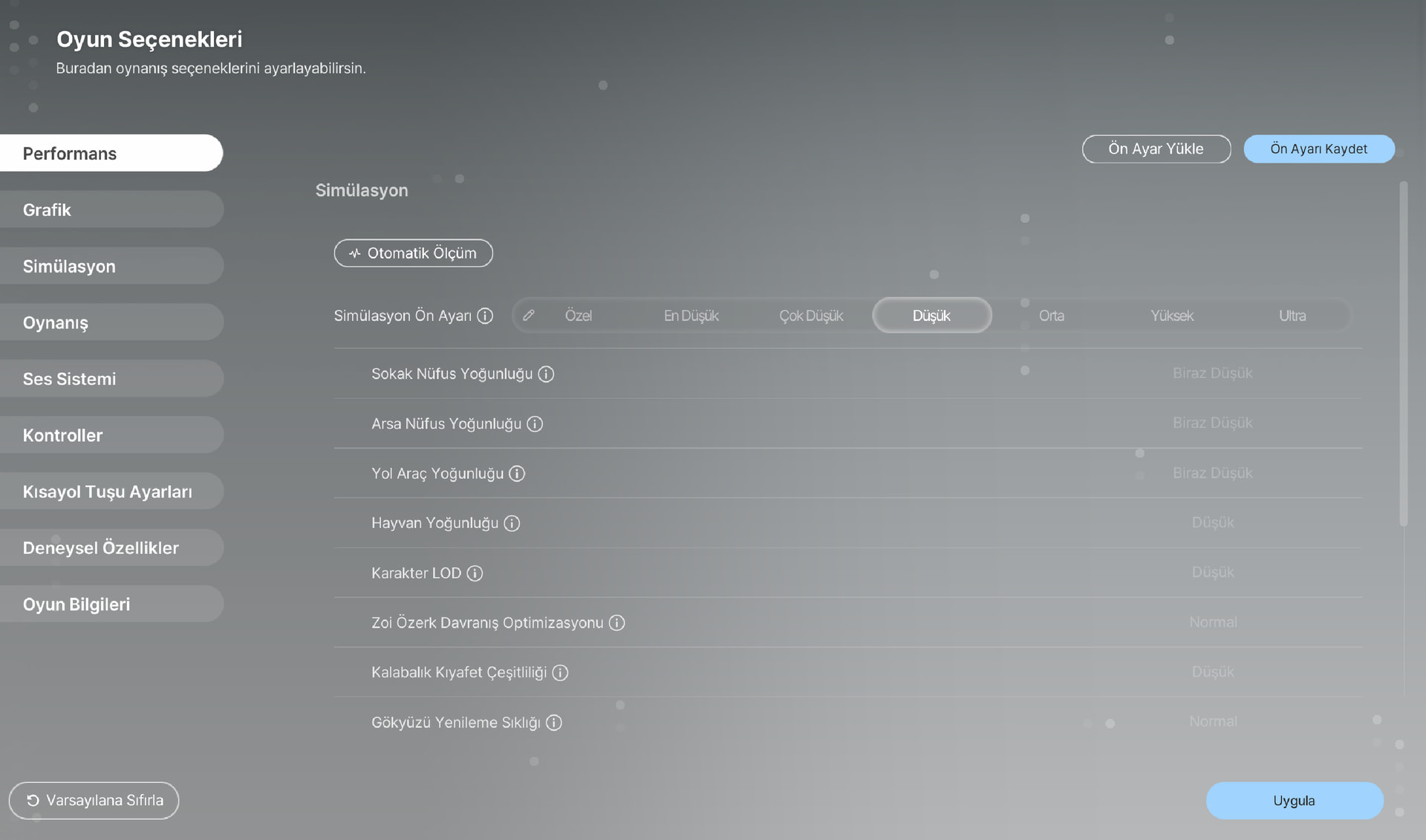Open the Performans settings tab
This screenshot has height=840, width=1426.
[x=111, y=153]
